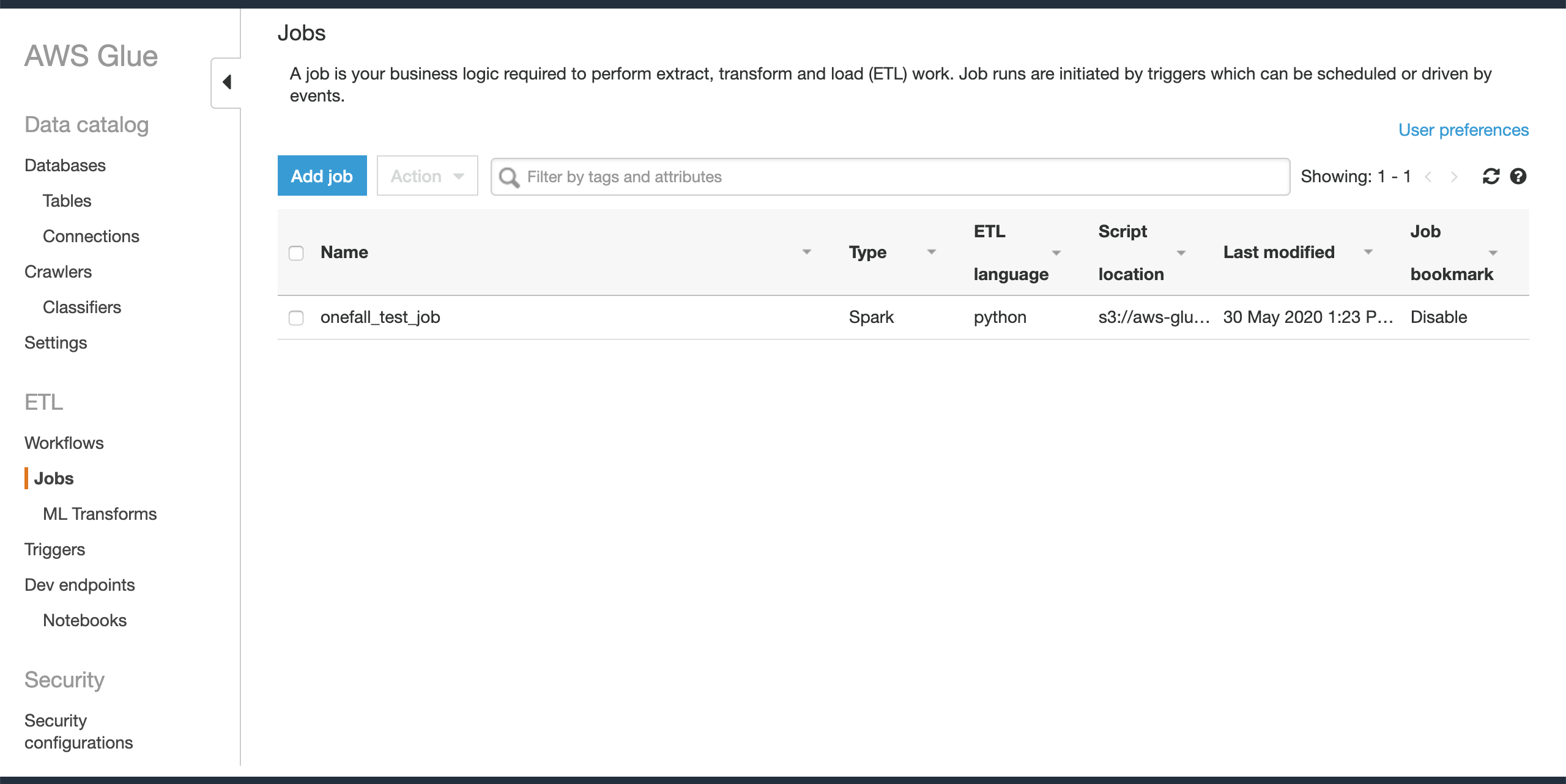Image resolution: width=1566 pixels, height=784 pixels.
Task: Open Settings in sidebar
Action: [x=56, y=342]
